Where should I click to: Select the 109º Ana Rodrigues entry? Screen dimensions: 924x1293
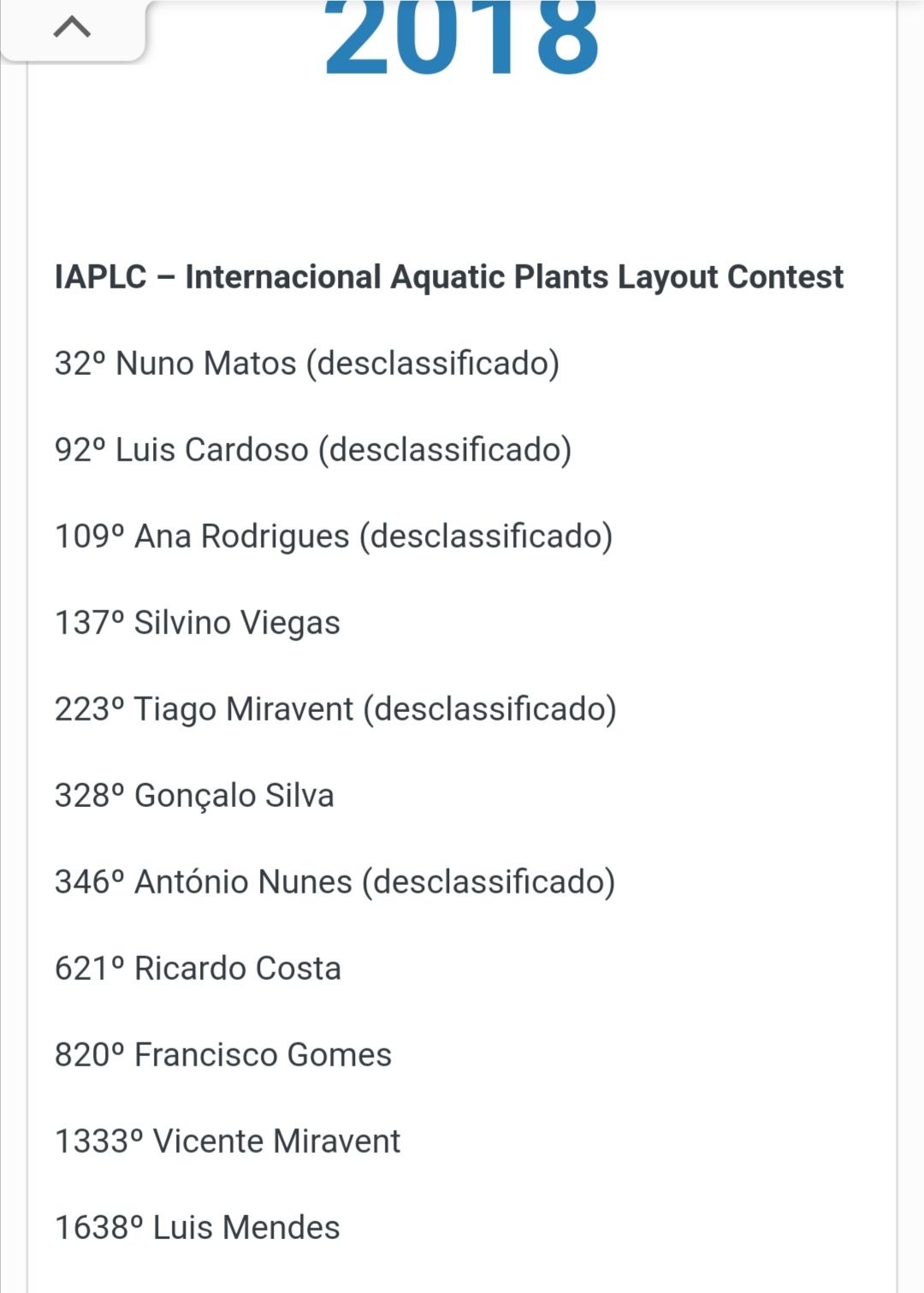[x=334, y=537]
